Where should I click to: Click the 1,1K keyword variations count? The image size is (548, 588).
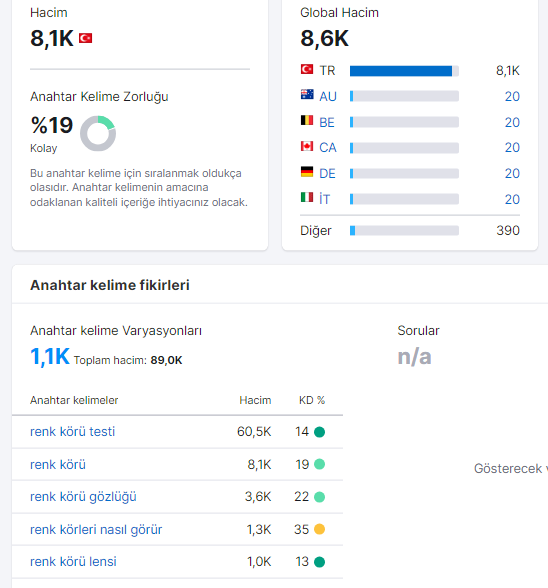pyautogui.click(x=50, y=357)
